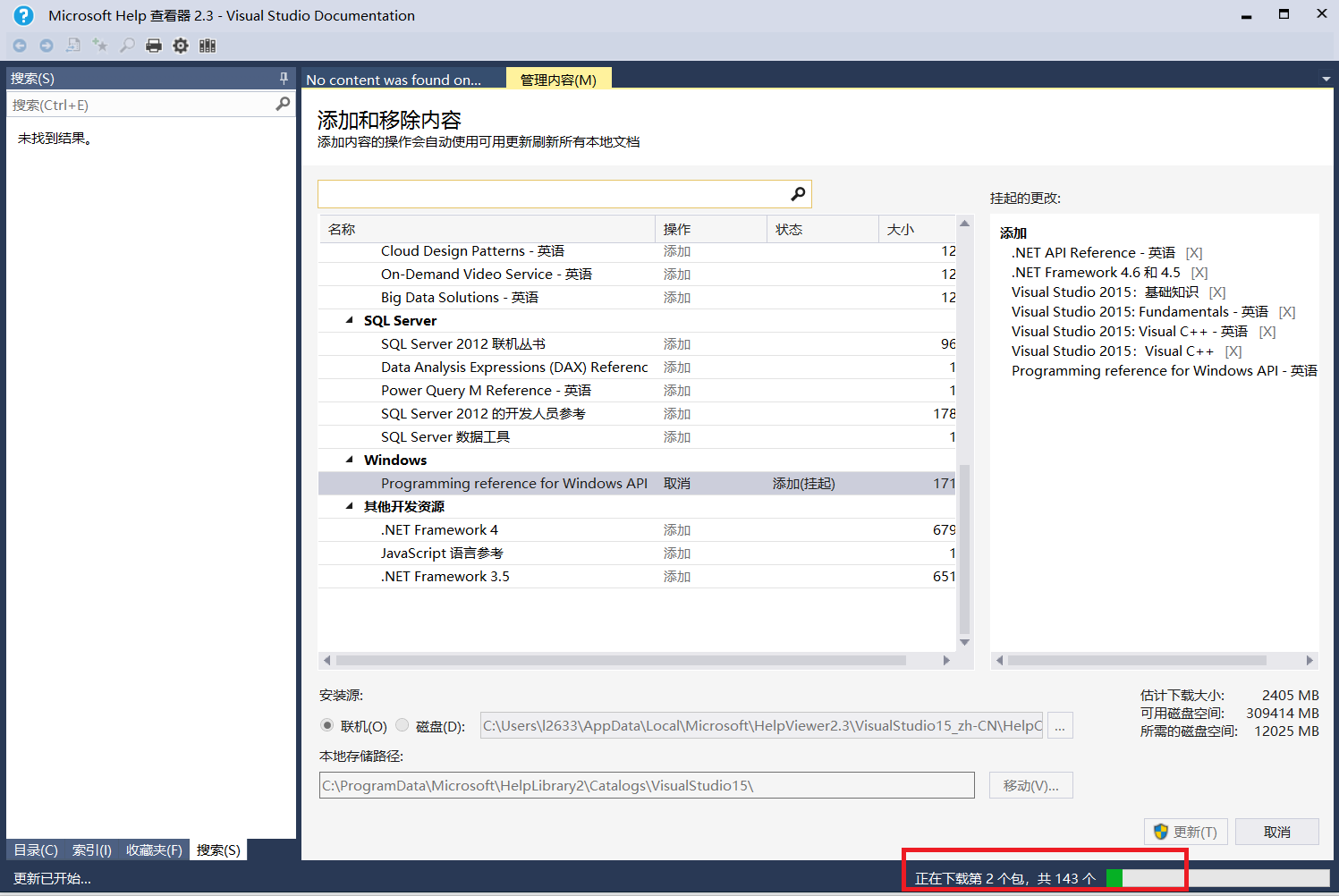Click scroll up arrow of content list
The width and height of the screenshot is (1339, 896).
(x=964, y=223)
